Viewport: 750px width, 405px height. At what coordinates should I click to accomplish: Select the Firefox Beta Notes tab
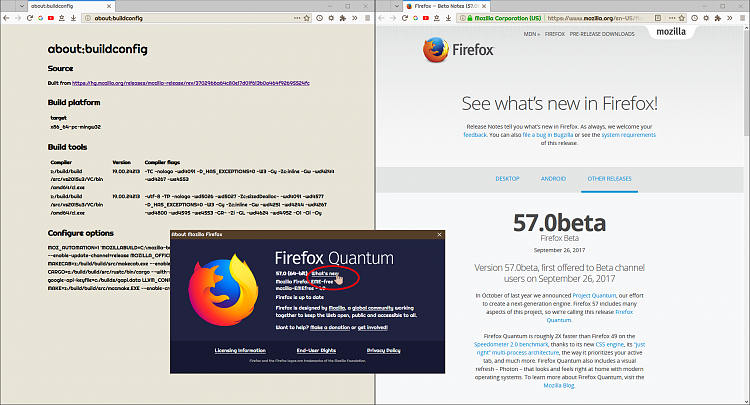pyautogui.click(x=446, y=6)
